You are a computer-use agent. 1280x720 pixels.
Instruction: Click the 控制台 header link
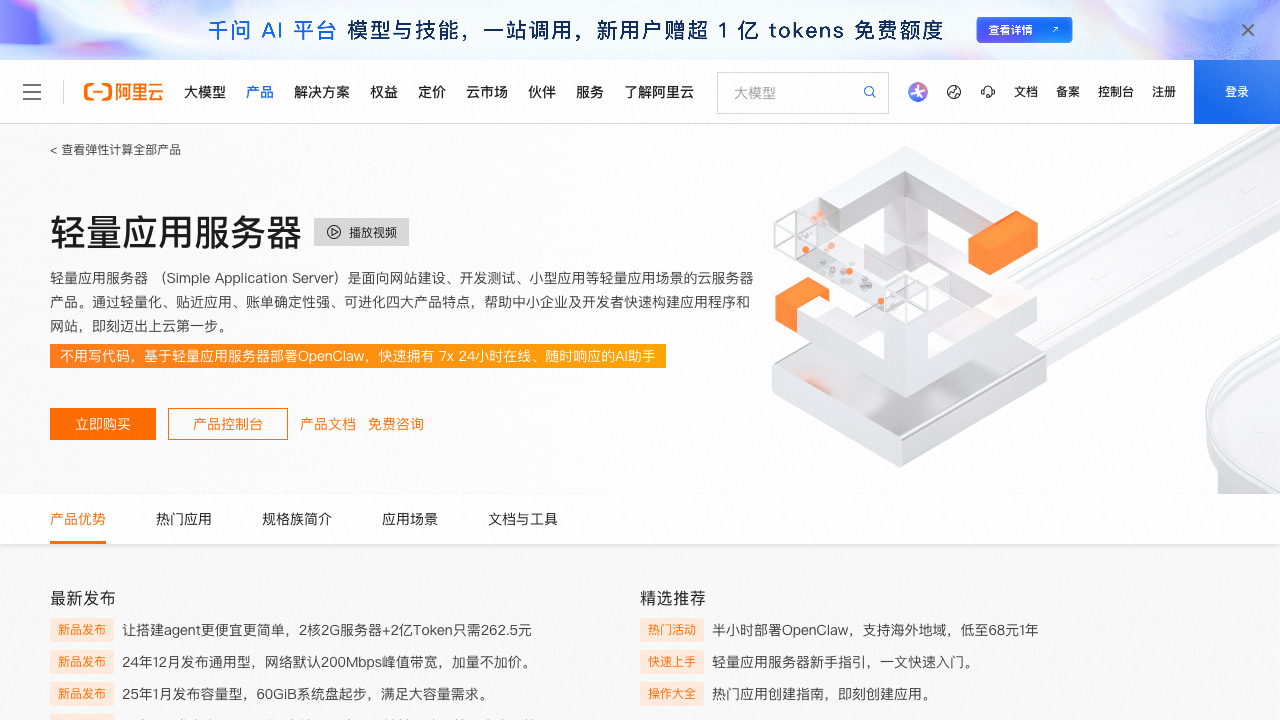click(1116, 92)
